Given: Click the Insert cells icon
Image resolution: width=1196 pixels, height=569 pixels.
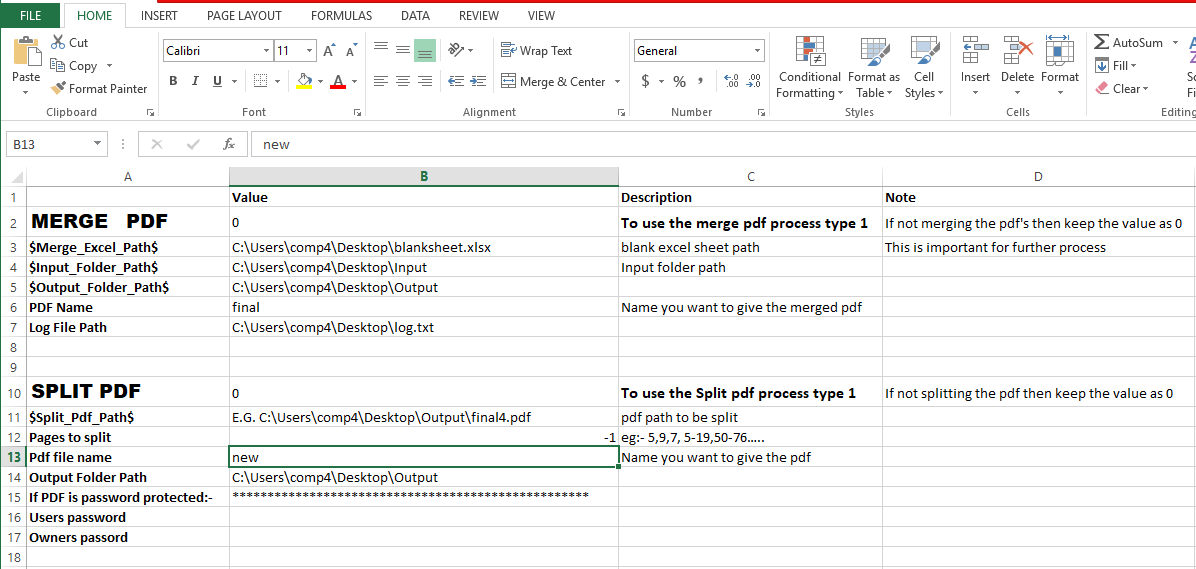Looking at the screenshot, I should point(975,52).
